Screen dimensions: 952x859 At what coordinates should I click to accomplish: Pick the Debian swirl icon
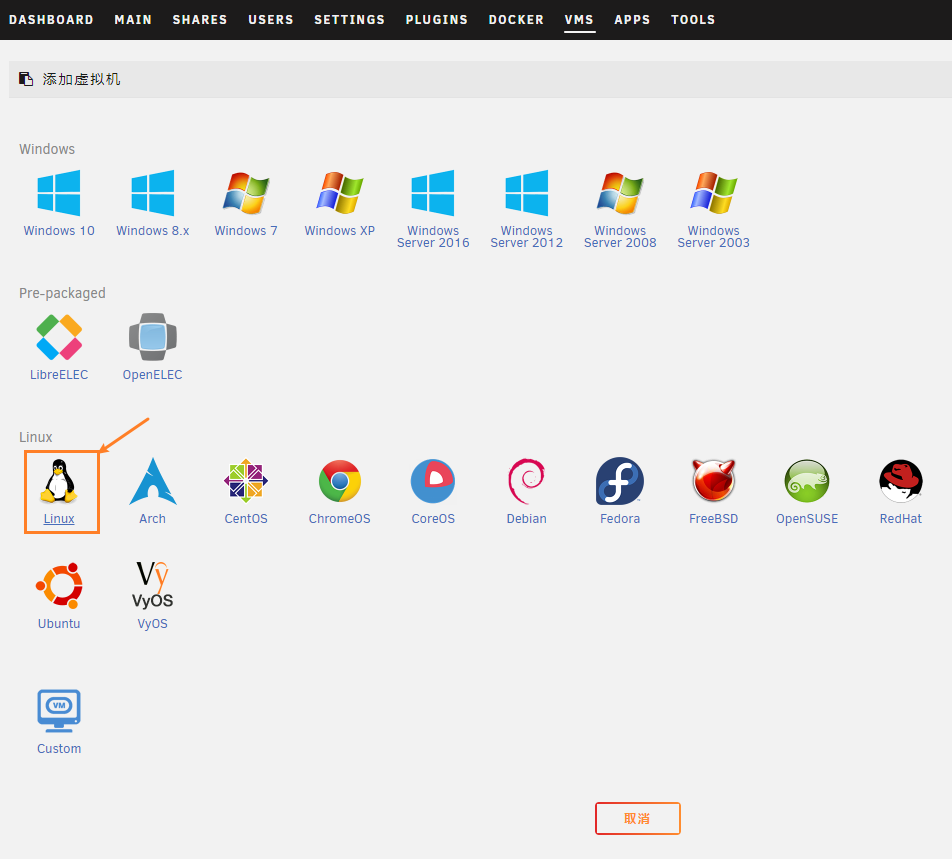[526, 481]
